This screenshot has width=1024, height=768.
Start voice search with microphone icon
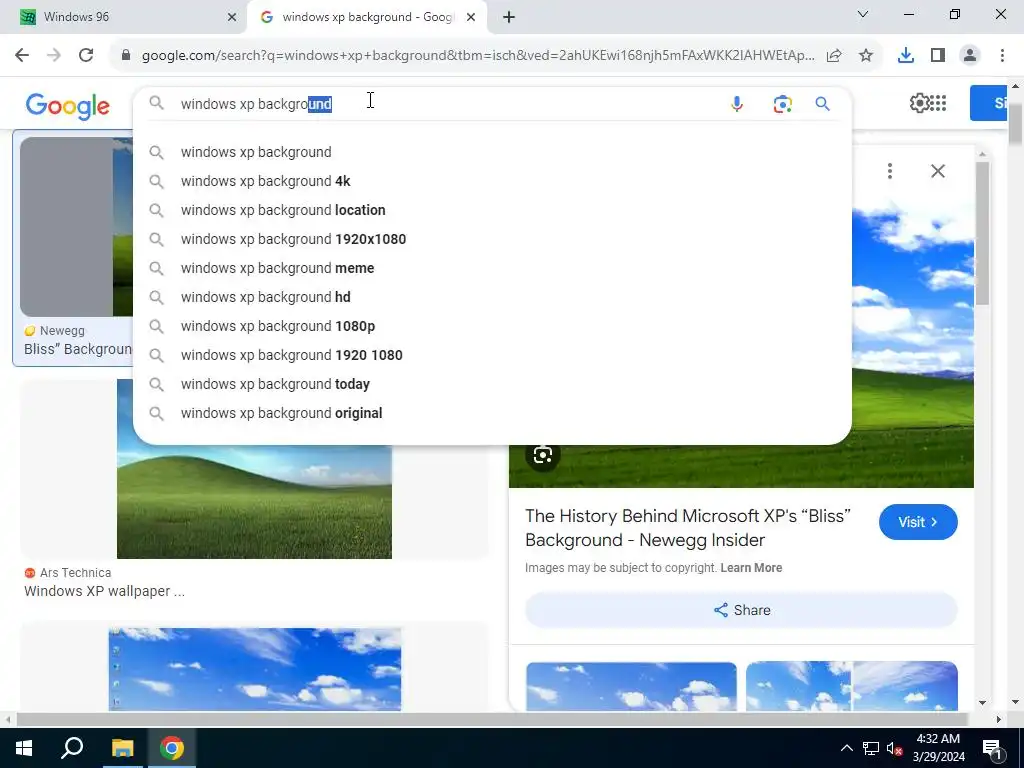(737, 104)
